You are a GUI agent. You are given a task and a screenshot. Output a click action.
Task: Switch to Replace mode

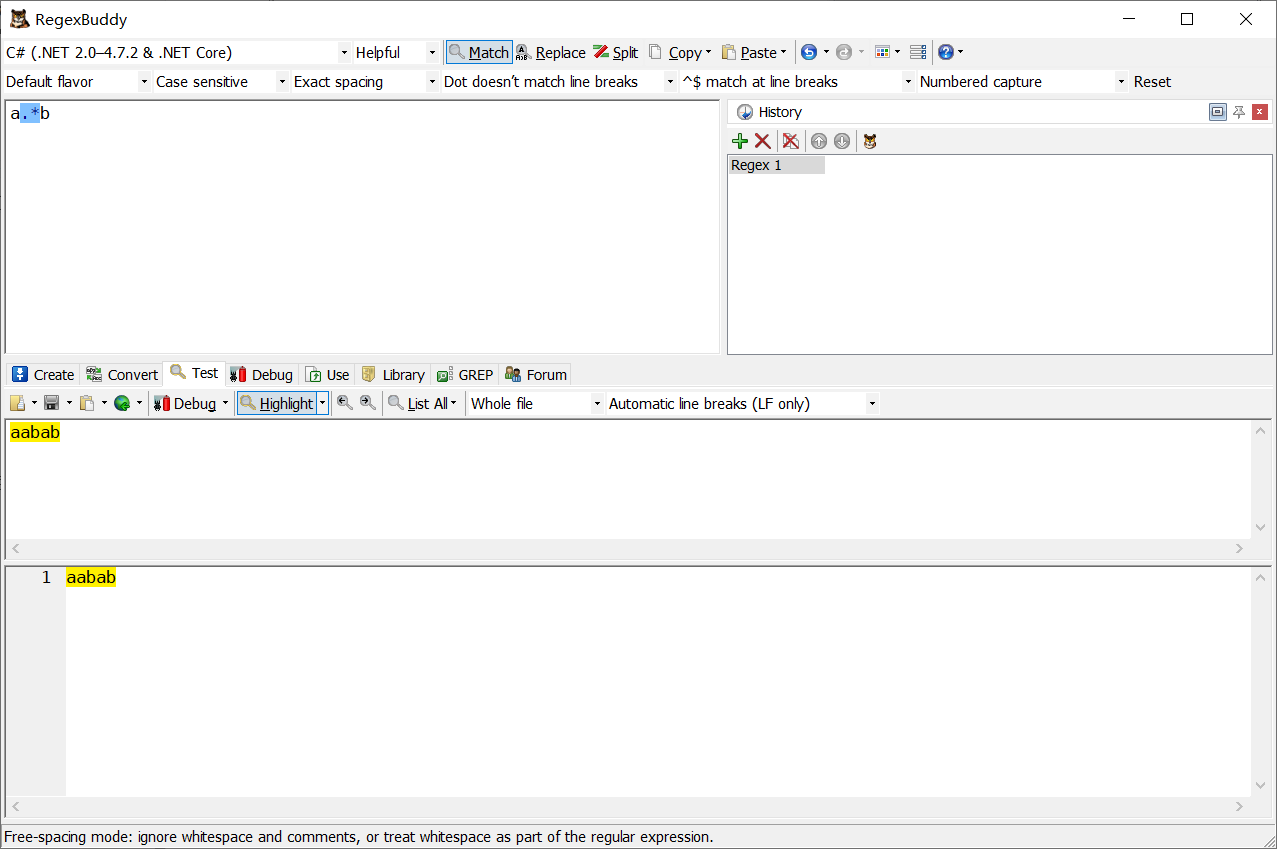coord(551,52)
